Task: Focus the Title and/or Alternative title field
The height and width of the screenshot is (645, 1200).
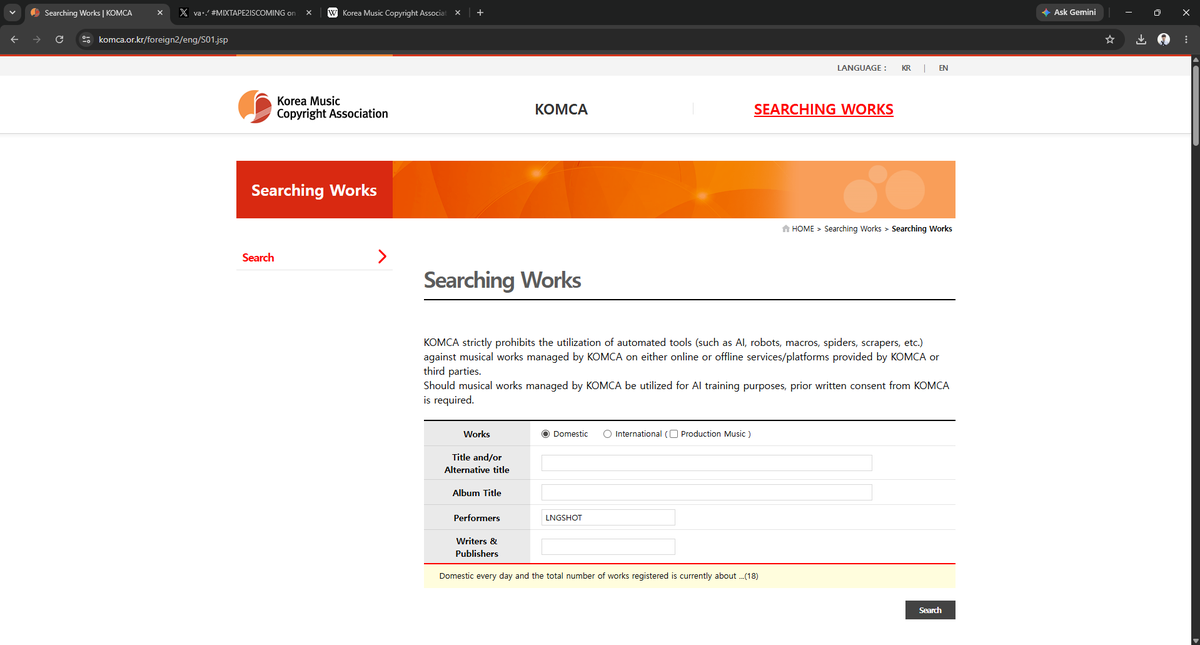Action: [x=707, y=463]
